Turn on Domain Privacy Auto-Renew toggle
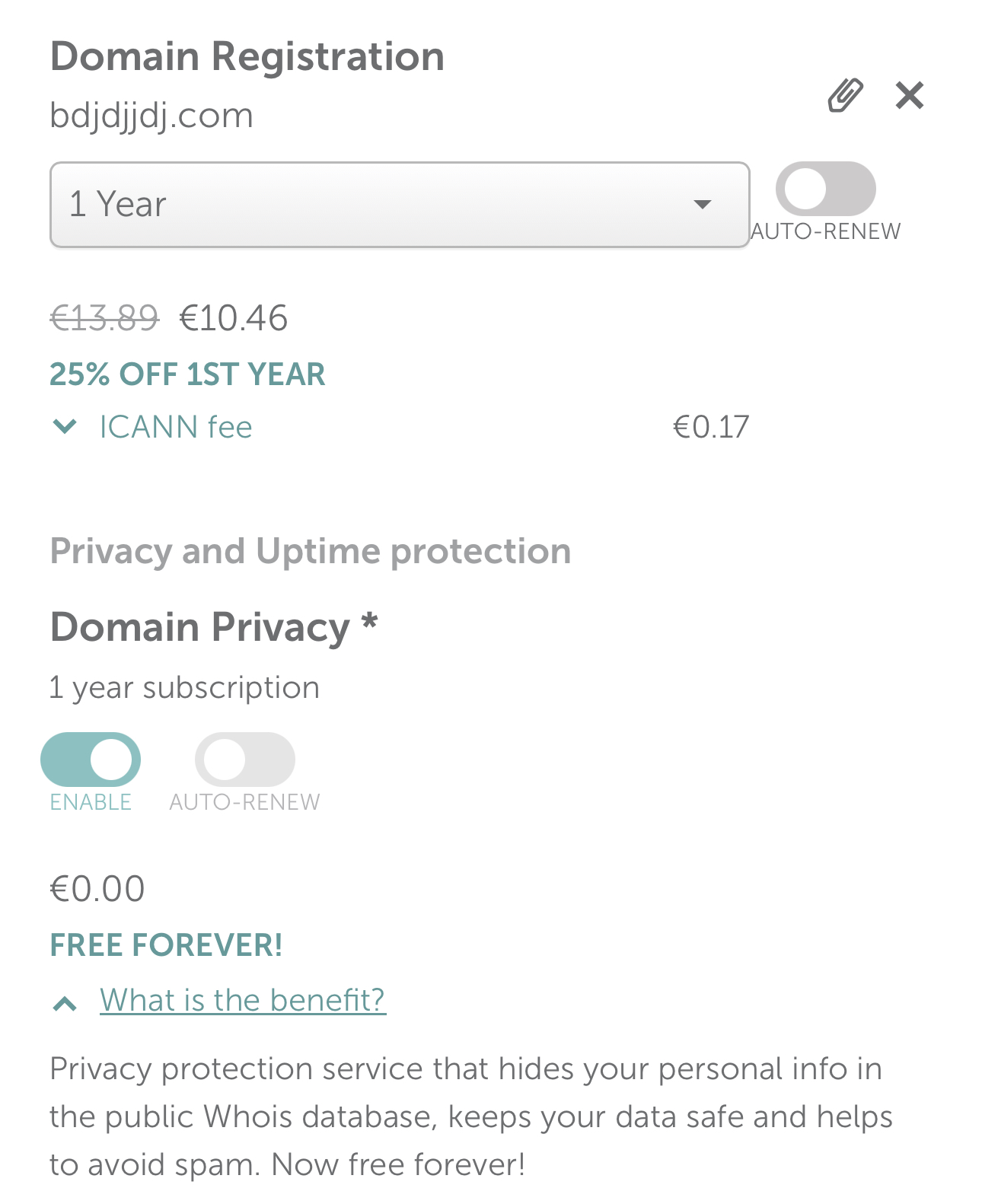The height and width of the screenshot is (1204, 982). point(244,760)
